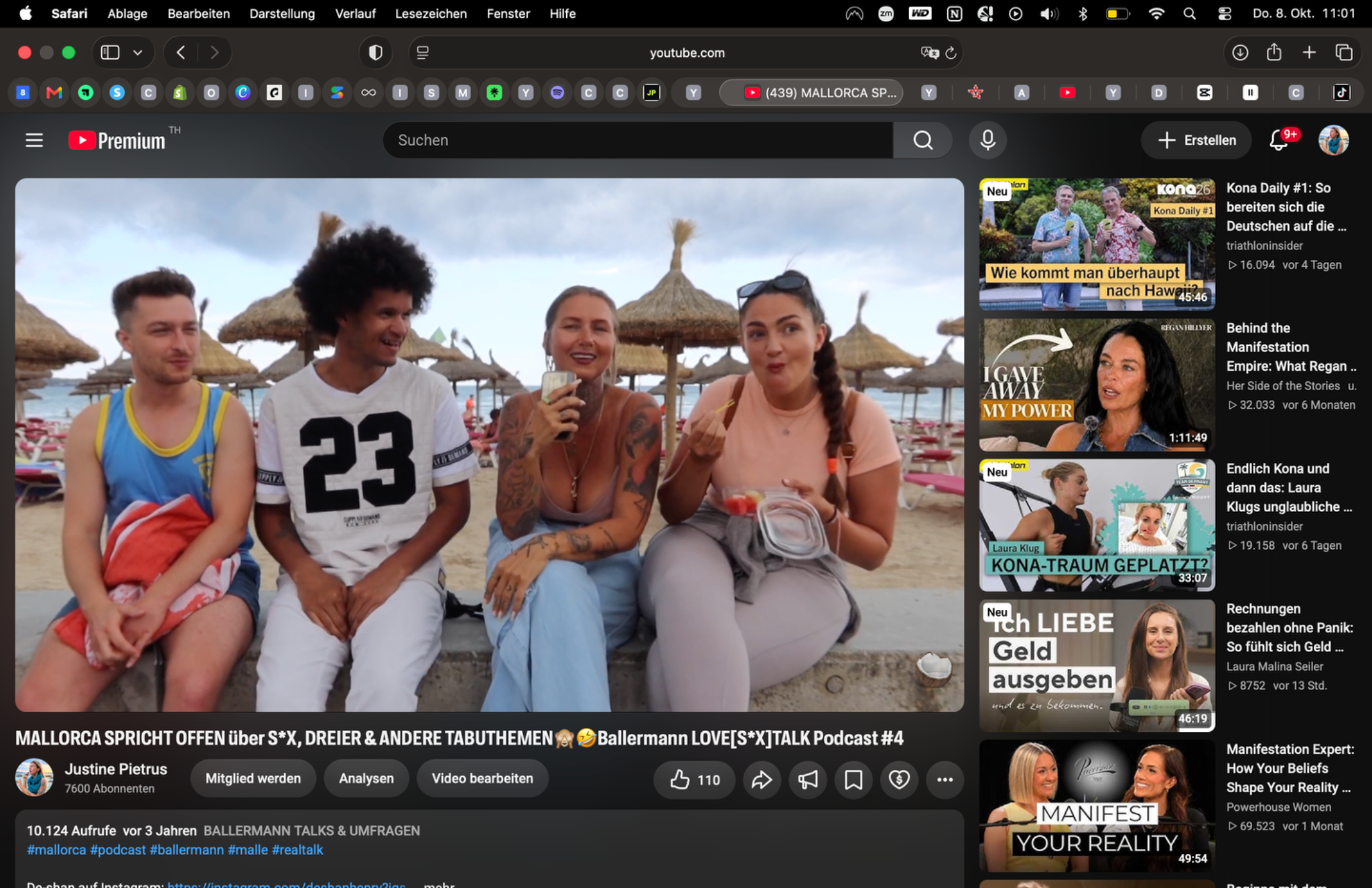This screenshot has width=1372, height=888.
Task: Click the promote megaphone icon
Action: point(807,779)
